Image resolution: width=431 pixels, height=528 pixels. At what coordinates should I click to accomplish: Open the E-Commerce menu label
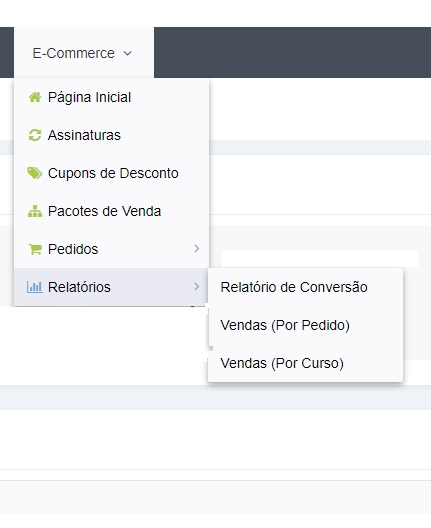coord(73,53)
